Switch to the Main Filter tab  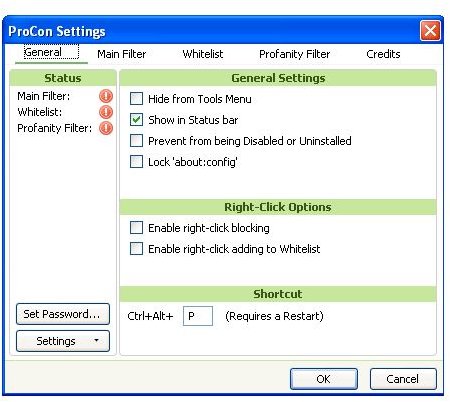tap(122, 54)
